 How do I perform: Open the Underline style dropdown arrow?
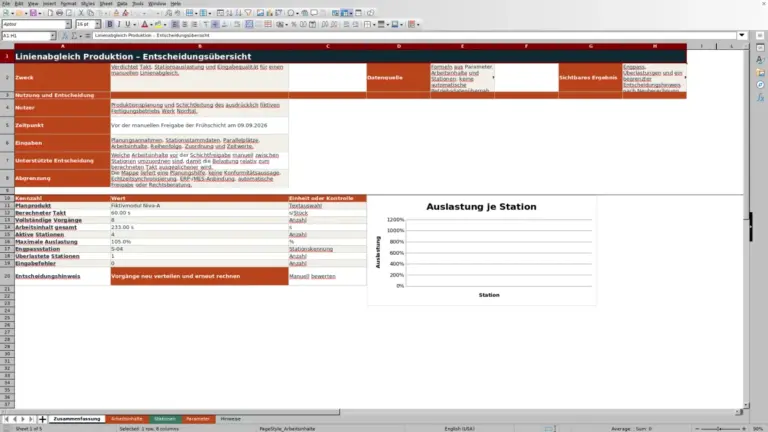(134, 24)
